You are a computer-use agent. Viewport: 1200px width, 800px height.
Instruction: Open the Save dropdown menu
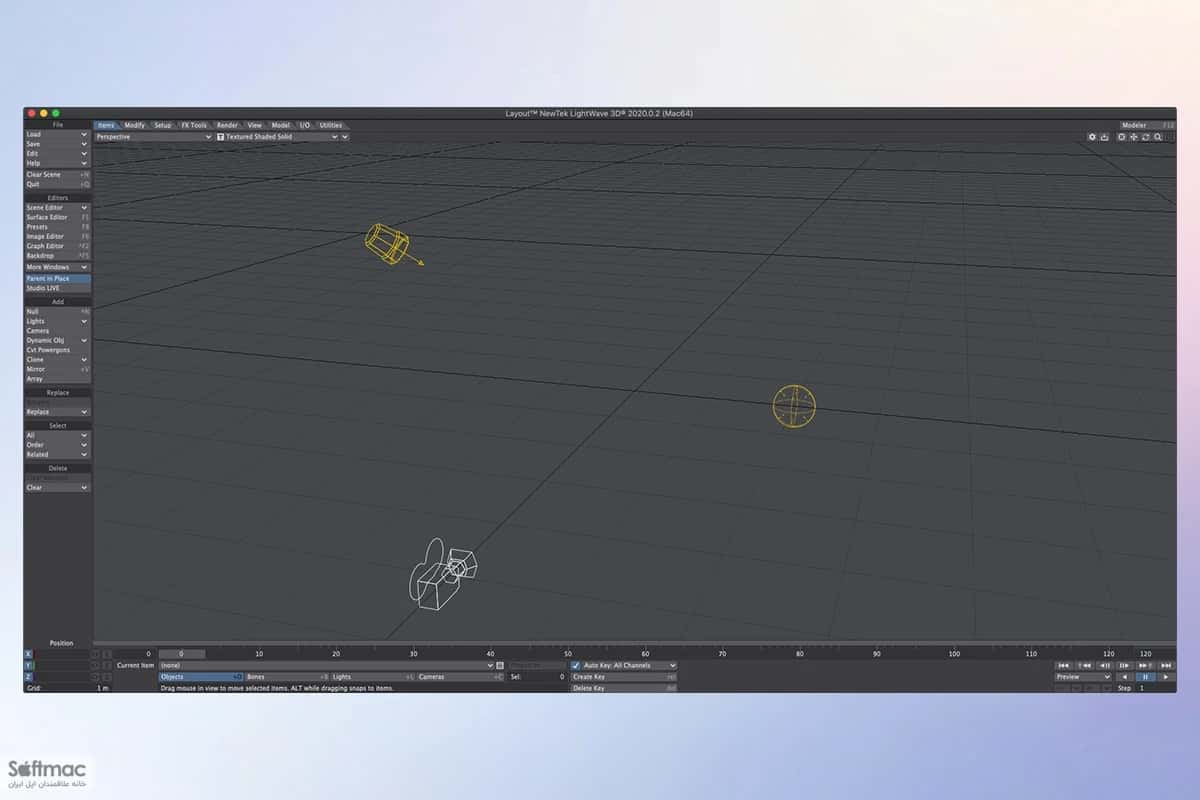tap(57, 144)
